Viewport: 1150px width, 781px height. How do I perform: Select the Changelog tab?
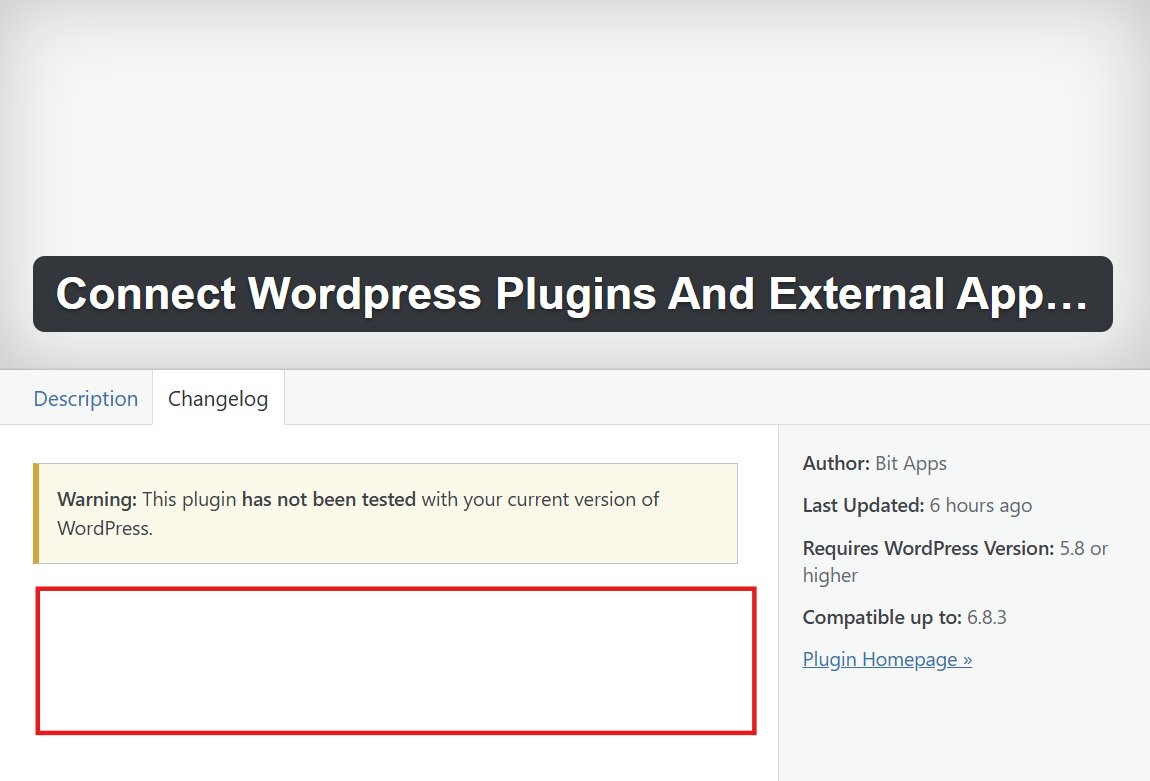click(x=218, y=398)
